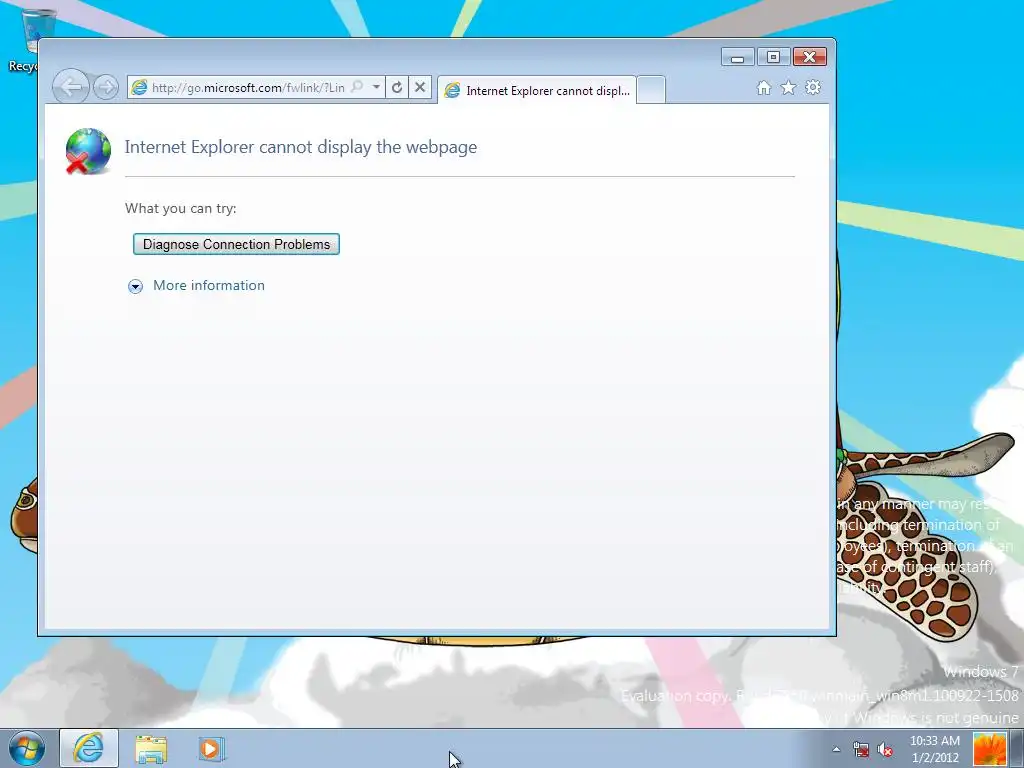This screenshot has width=1024, height=768.
Task: Click the 'More information' link text
Action: [209, 285]
